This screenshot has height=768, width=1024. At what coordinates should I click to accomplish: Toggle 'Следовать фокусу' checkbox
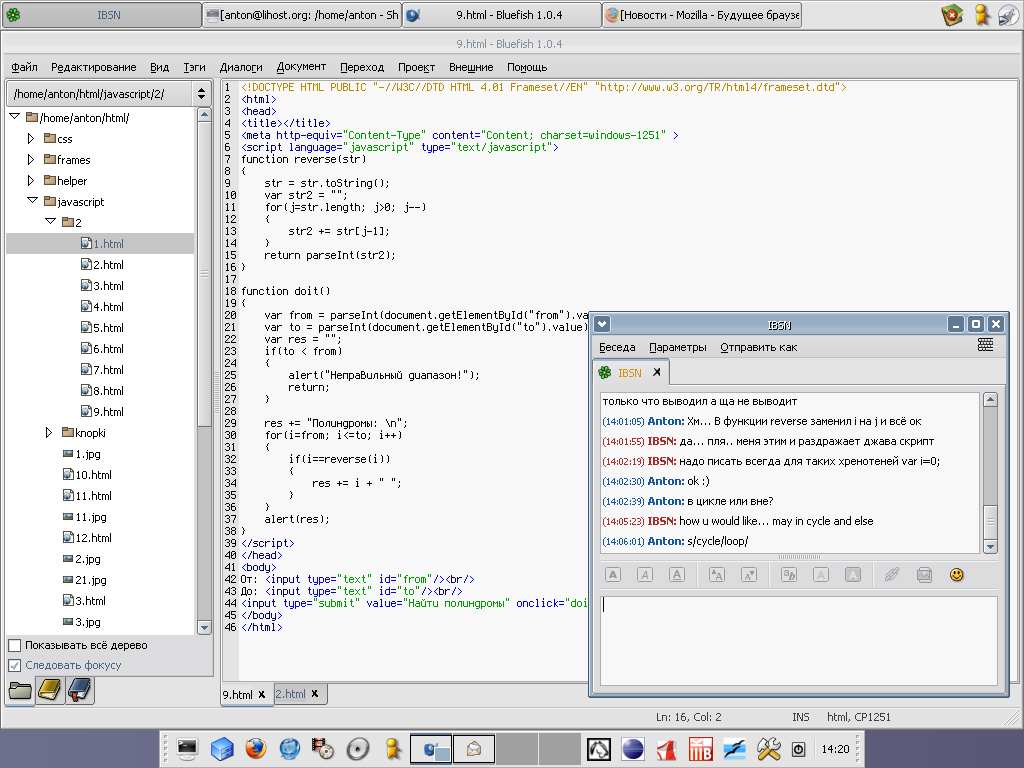point(14,665)
